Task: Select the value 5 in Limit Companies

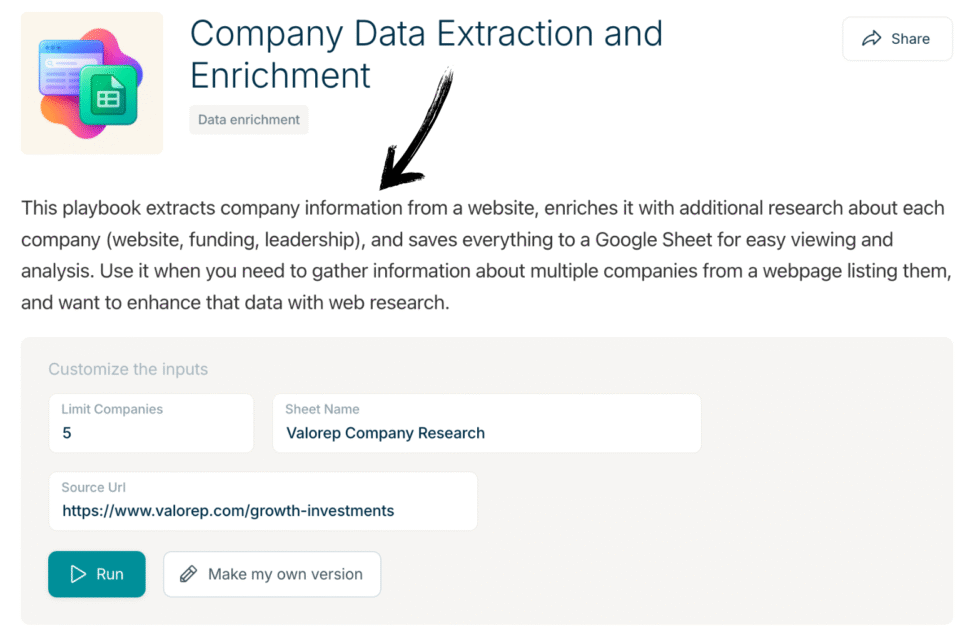Action: (x=67, y=433)
